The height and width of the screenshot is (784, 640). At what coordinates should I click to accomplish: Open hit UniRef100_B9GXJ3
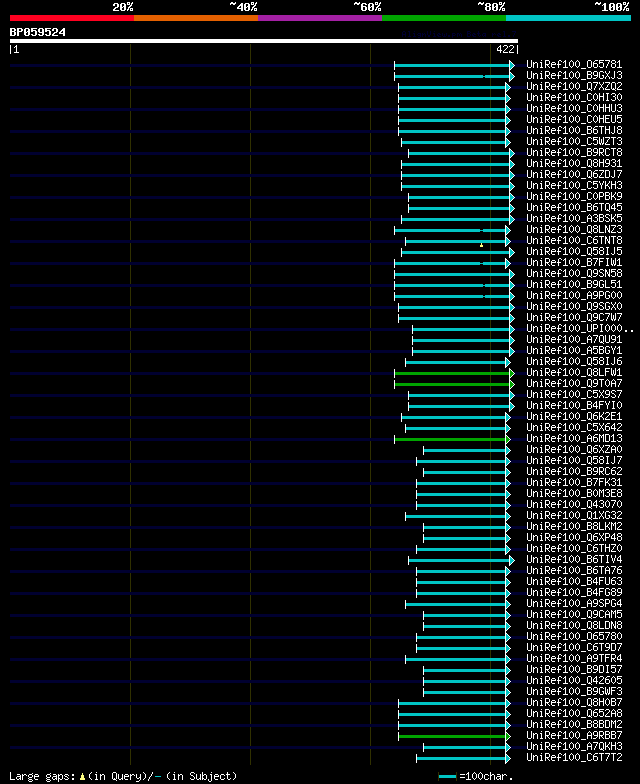pos(574,76)
